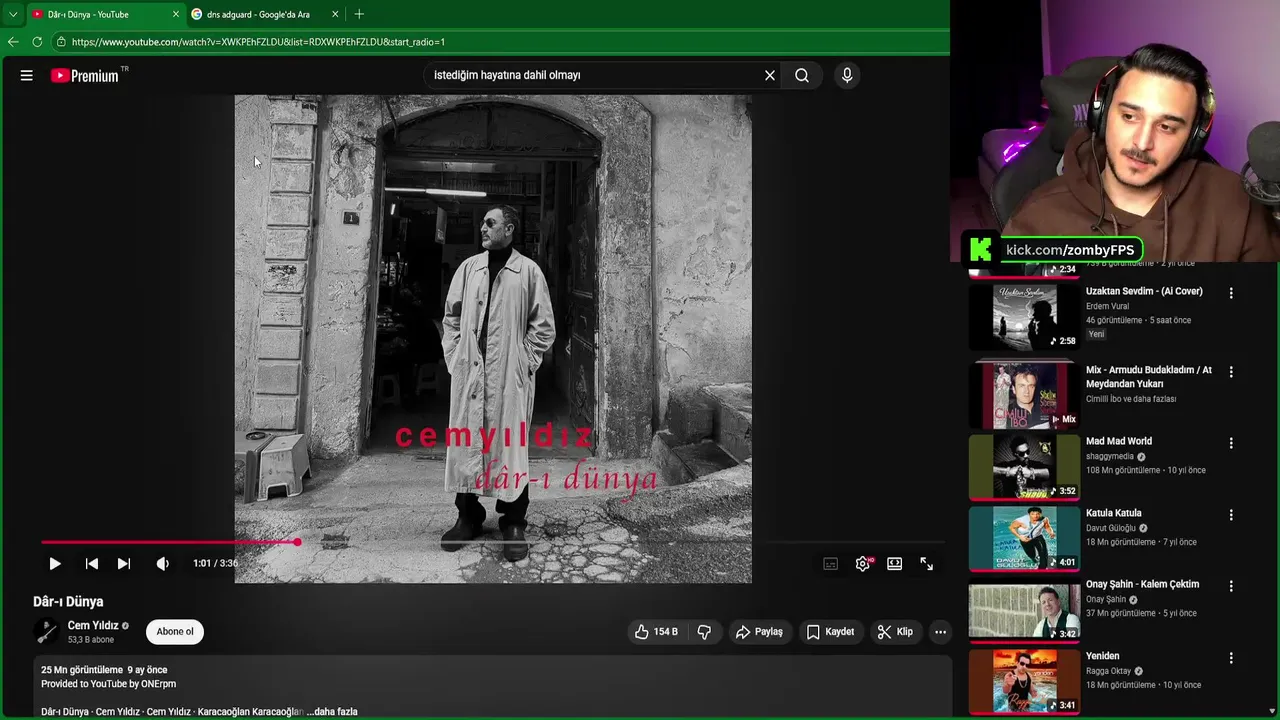The height and width of the screenshot is (720, 1280).
Task: Select the Dâr-ı Dünya video title text
Action: 68,602
